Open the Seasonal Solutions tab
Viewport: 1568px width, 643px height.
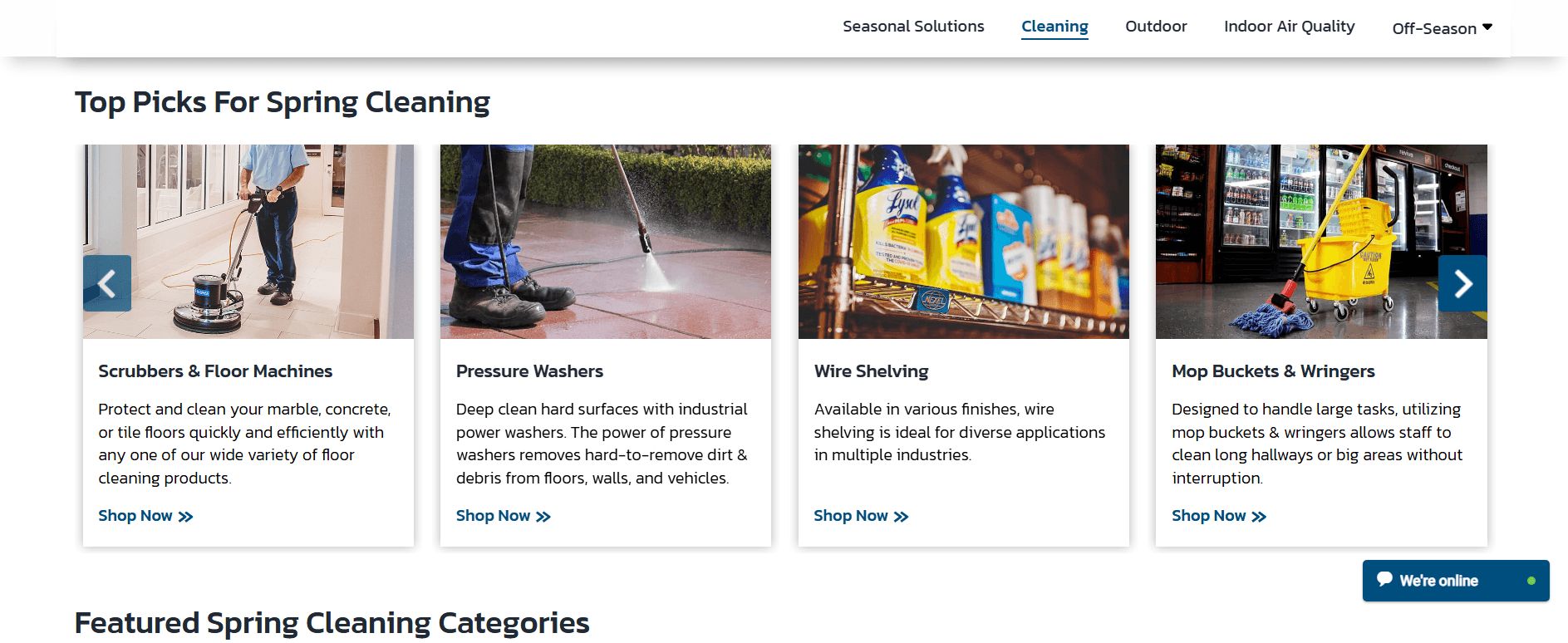tap(913, 27)
